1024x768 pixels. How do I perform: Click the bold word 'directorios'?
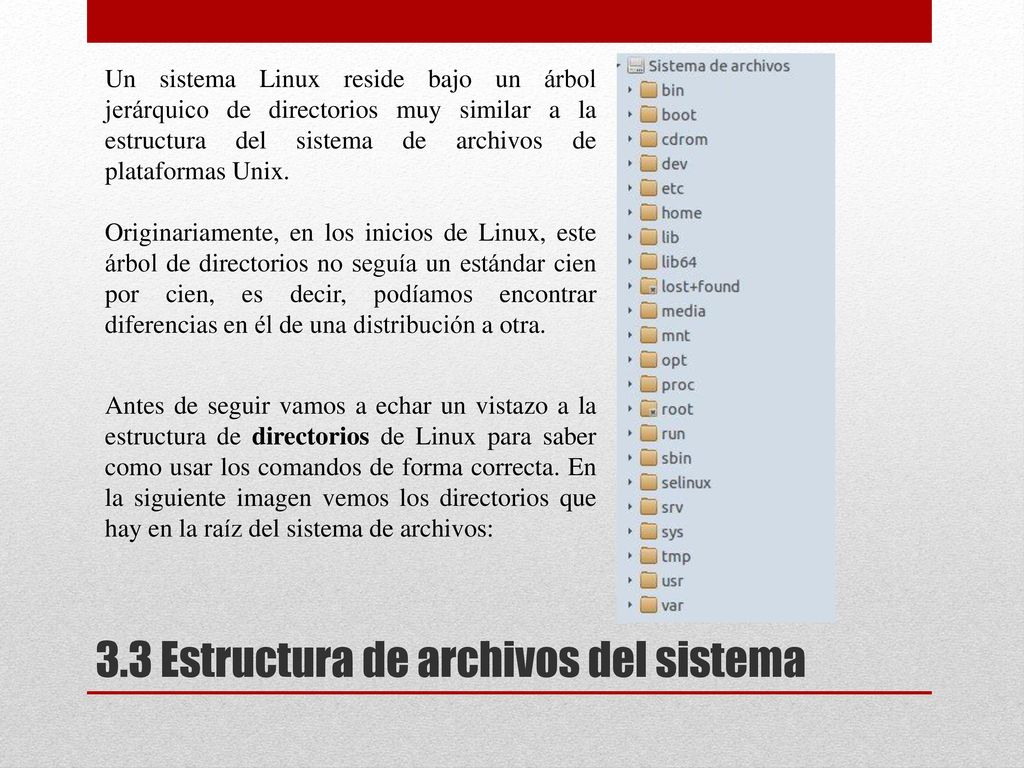311,436
